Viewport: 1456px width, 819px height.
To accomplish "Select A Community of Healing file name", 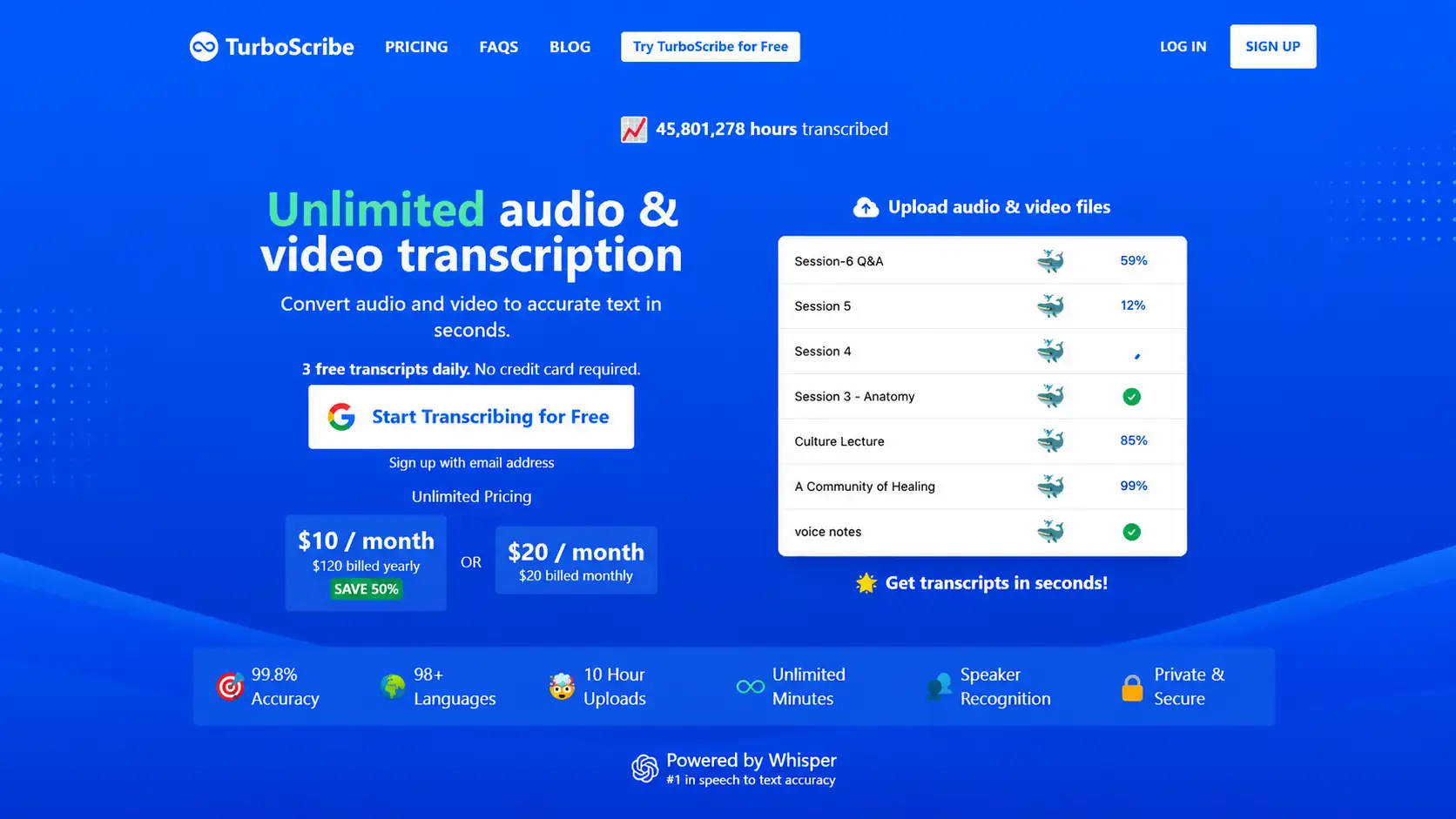I will [x=864, y=487].
